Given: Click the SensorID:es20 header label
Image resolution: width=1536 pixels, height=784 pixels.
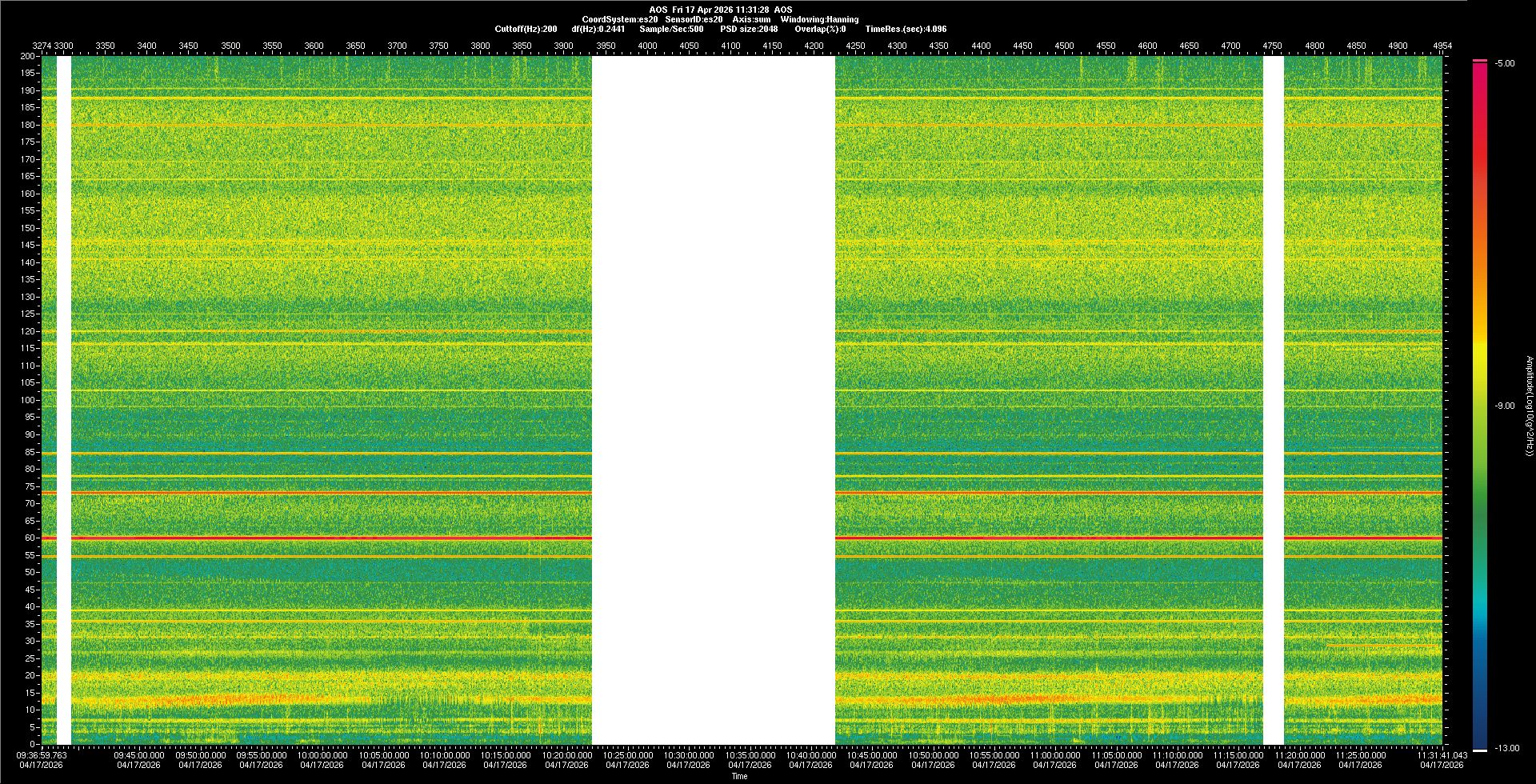Looking at the screenshot, I should [x=694, y=19].
